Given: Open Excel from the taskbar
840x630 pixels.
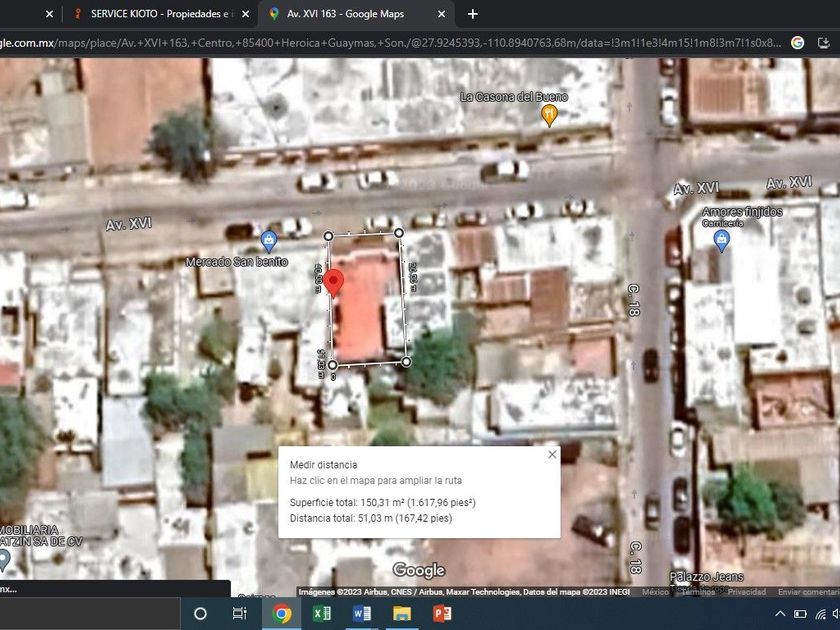Looking at the screenshot, I should coord(322,613).
